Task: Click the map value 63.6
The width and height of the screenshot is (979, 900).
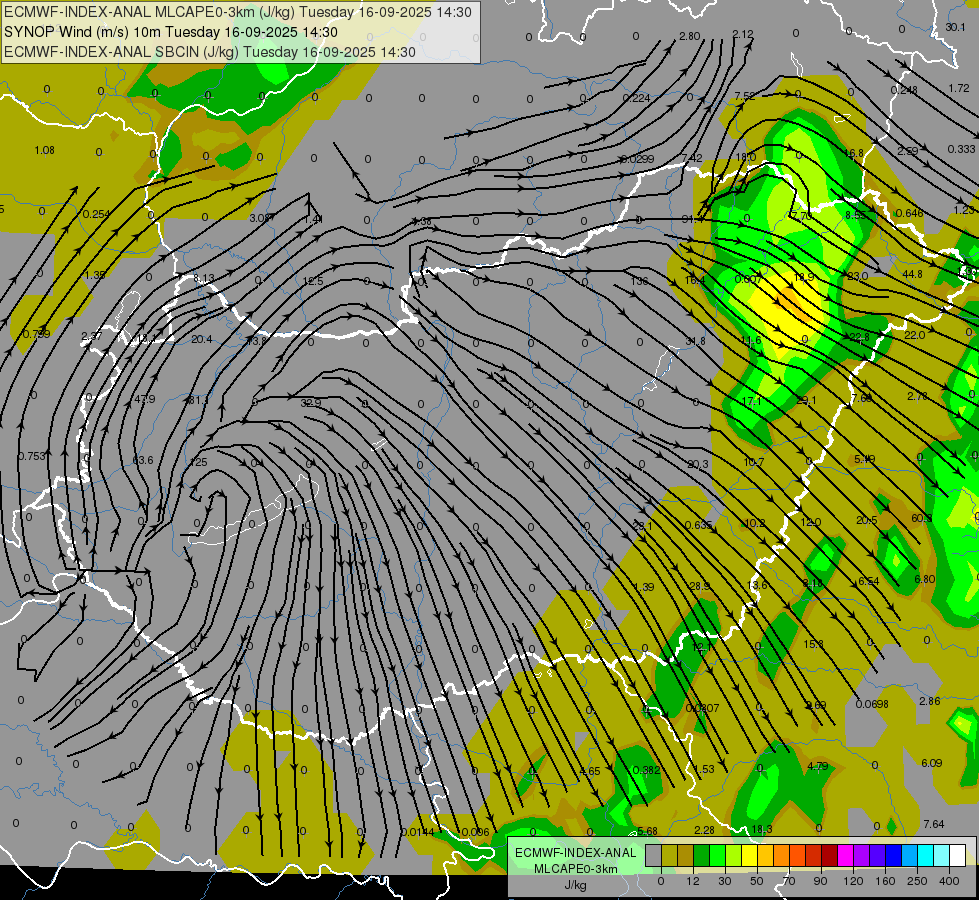Action: 143,460
